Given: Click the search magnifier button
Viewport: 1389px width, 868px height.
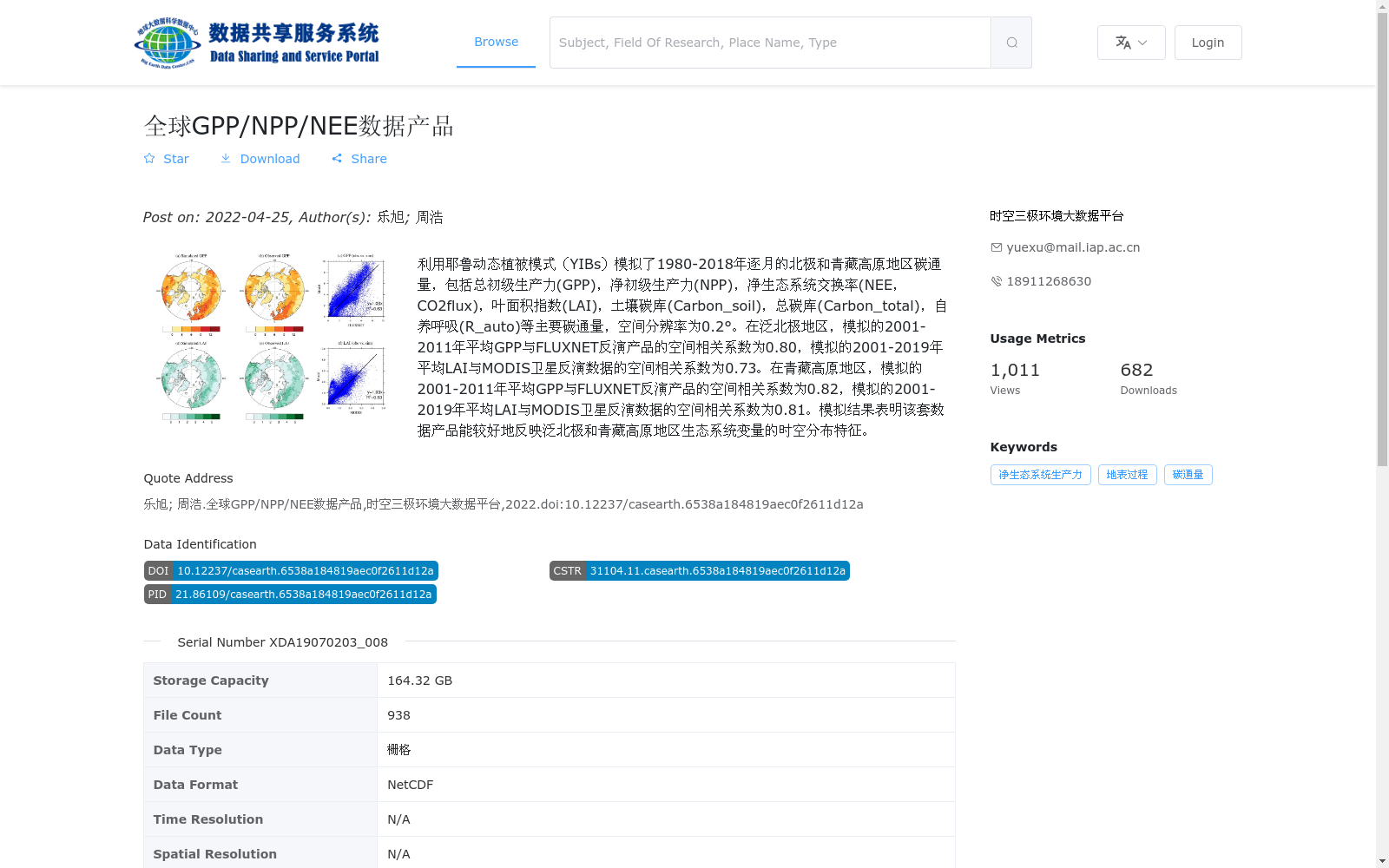Looking at the screenshot, I should coord(1011,43).
